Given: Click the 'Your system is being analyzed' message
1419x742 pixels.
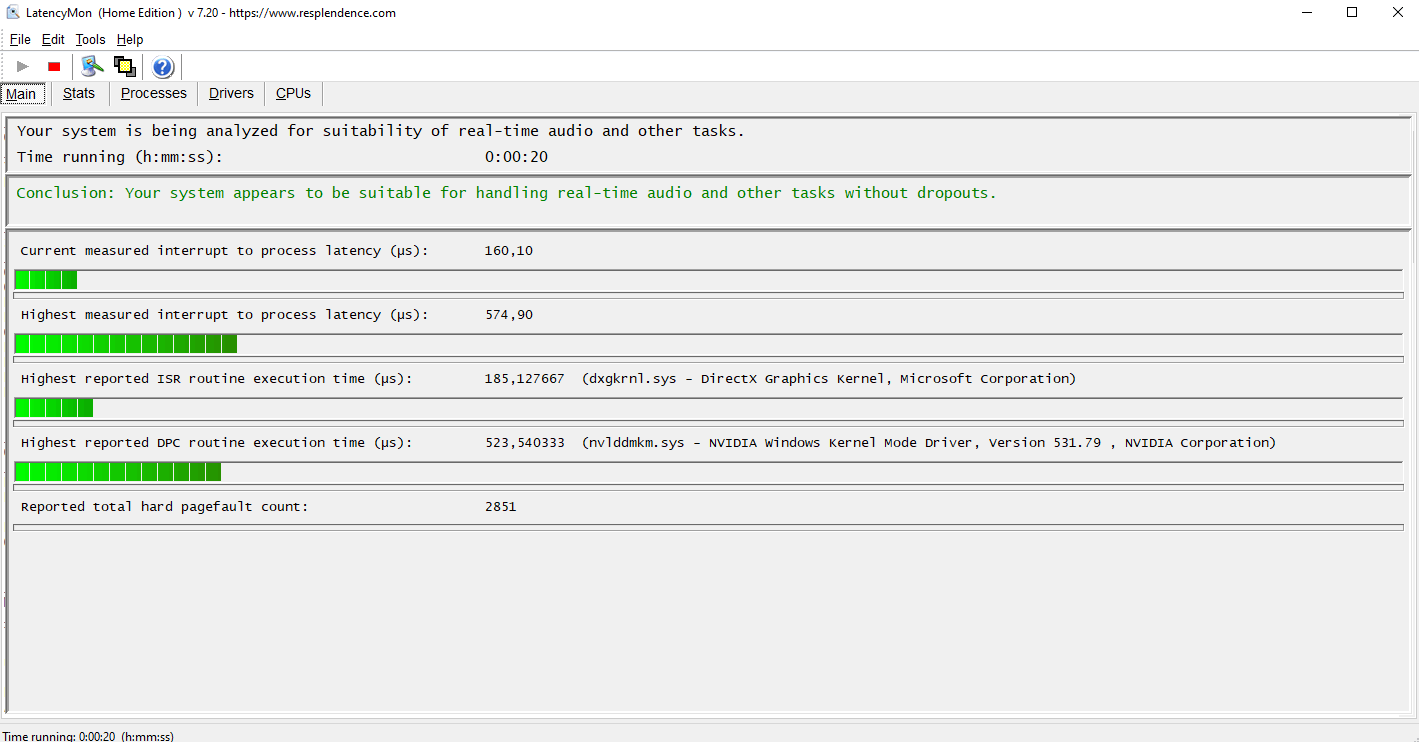Looking at the screenshot, I should [381, 131].
